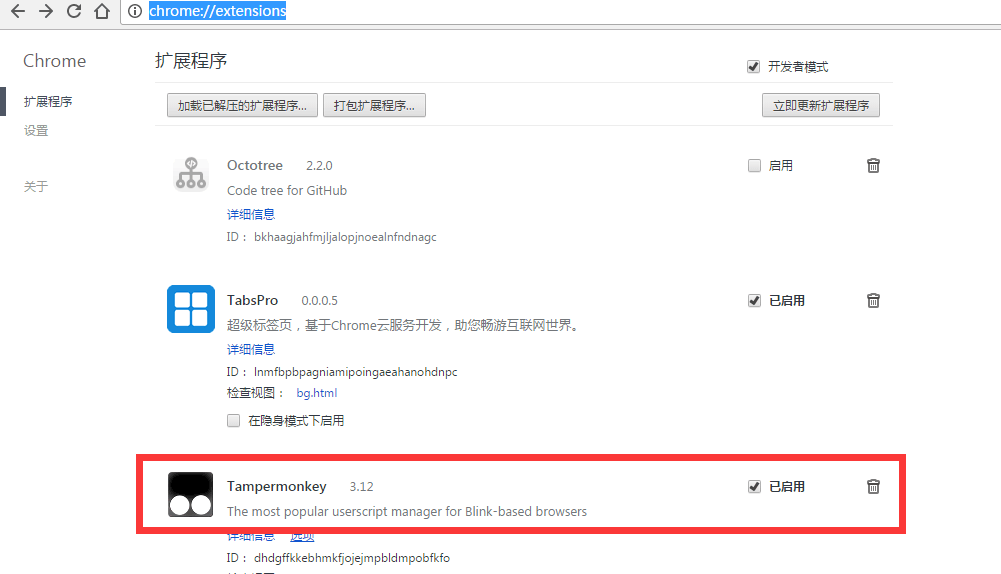Go back with the browser back arrow

point(18,11)
